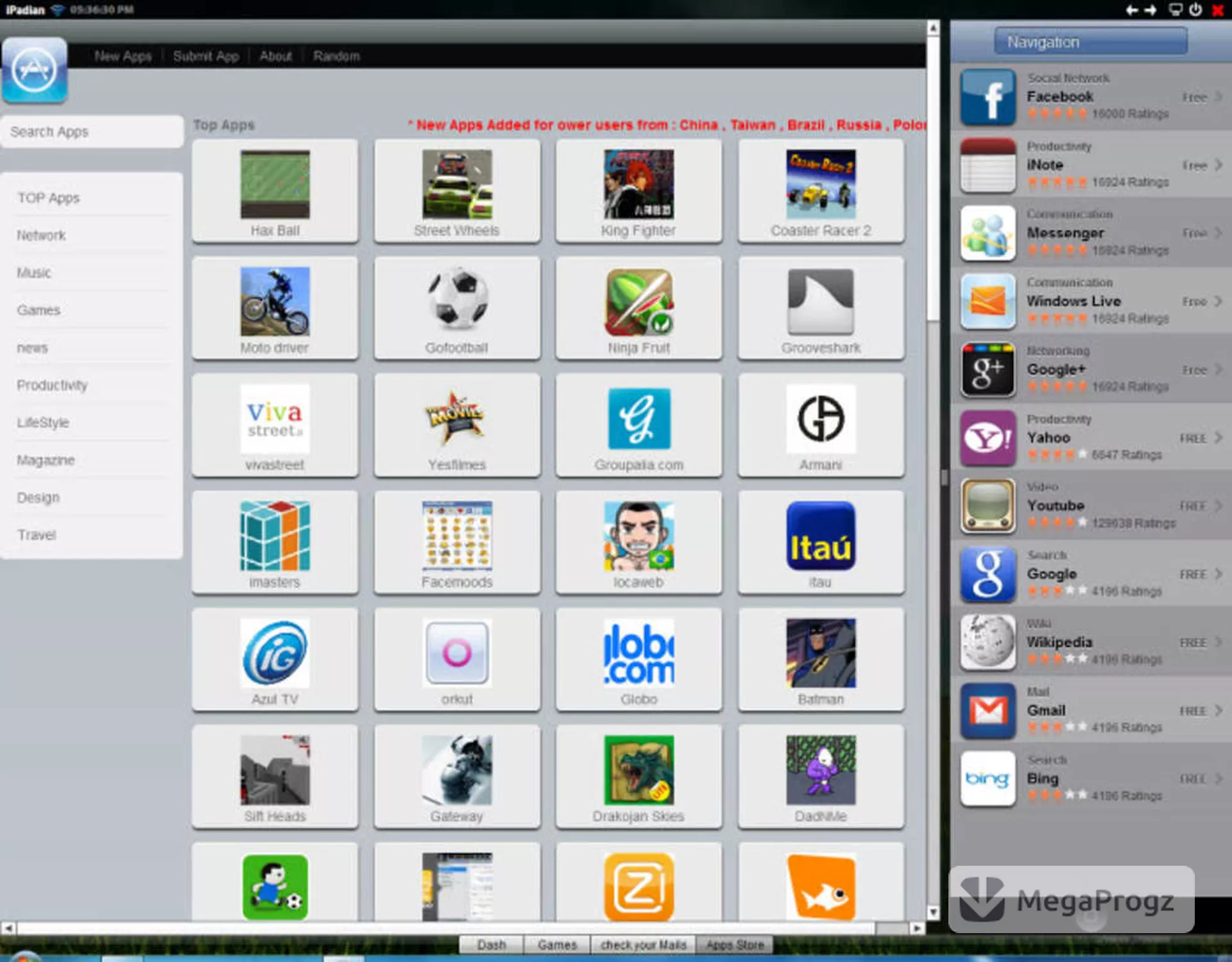Image resolution: width=1232 pixels, height=962 pixels.
Task: Expand Yahoo entry chevron in Navigation
Action: (x=1218, y=437)
